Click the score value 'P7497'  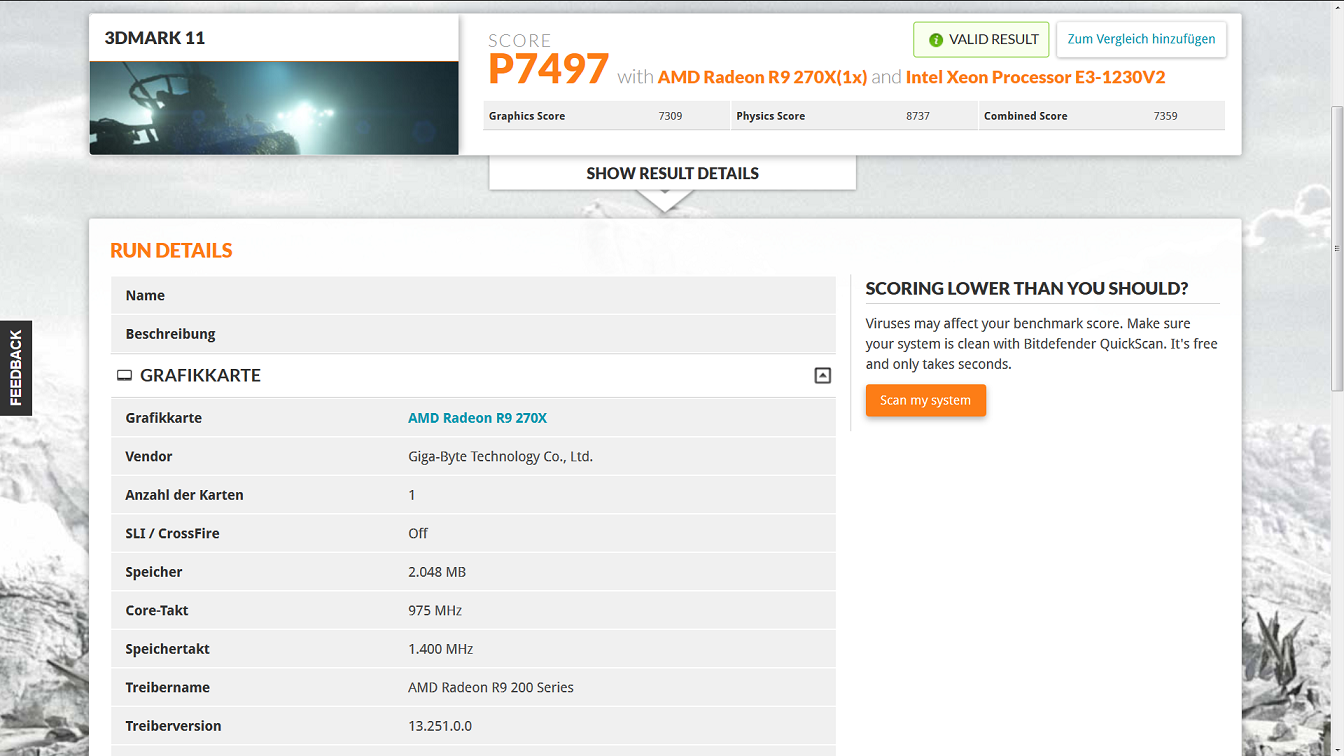(x=548, y=69)
